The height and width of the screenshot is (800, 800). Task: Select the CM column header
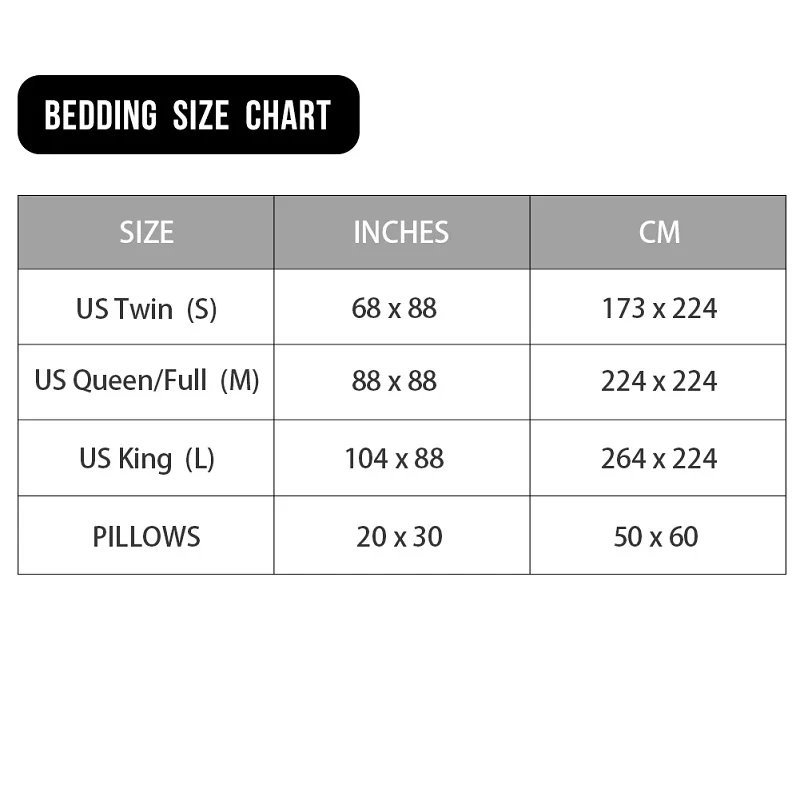point(659,232)
